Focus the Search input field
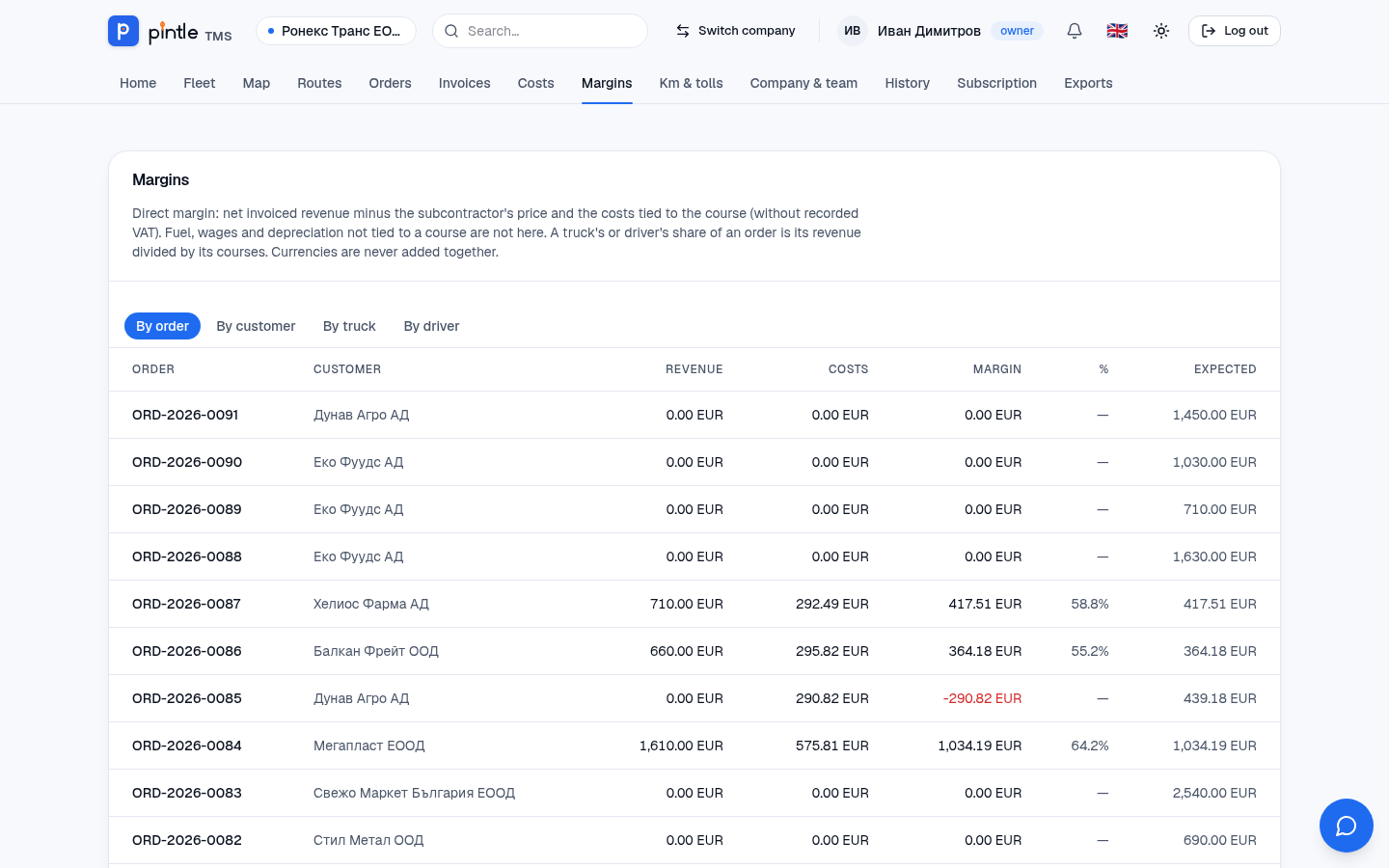Image resolution: width=1389 pixels, height=868 pixels. tap(540, 31)
